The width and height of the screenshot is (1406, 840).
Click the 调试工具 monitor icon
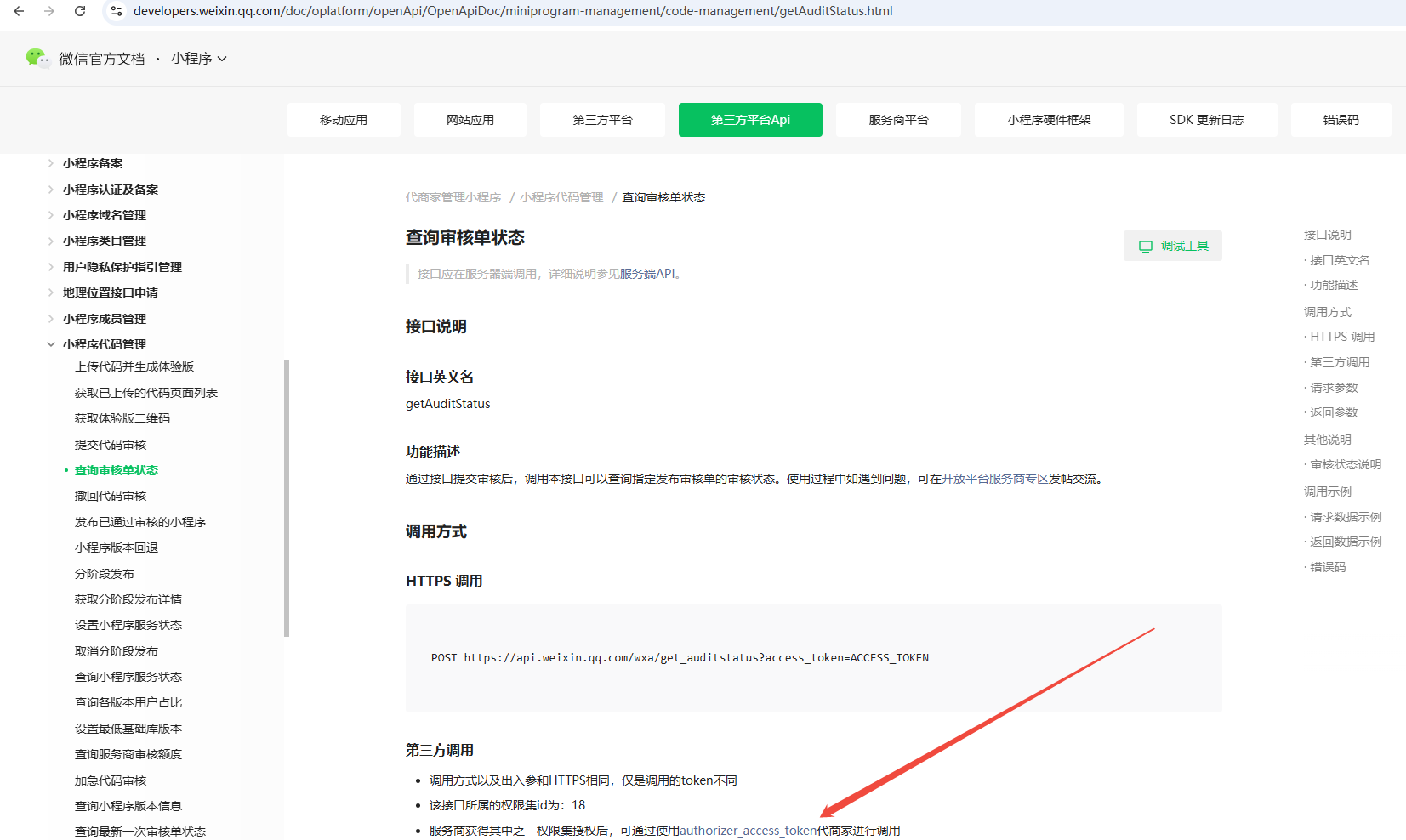click(x=1146, y=247)
